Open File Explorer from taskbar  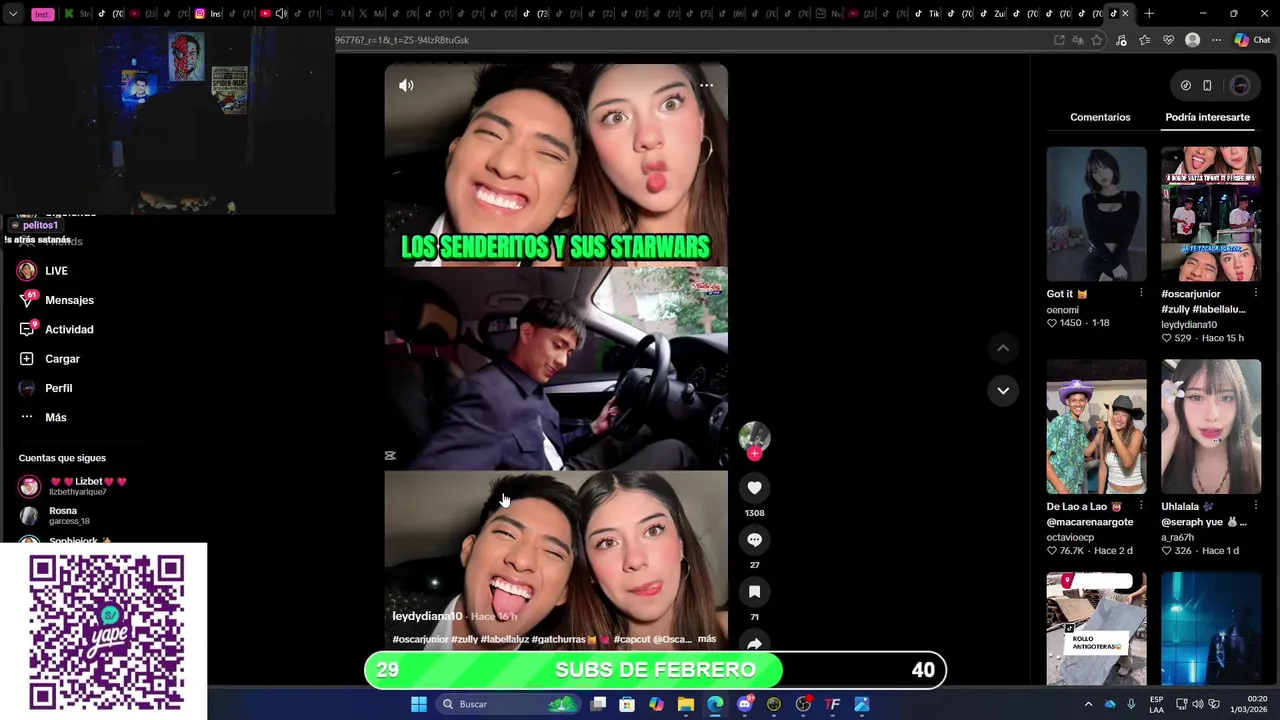pos(685,704)
